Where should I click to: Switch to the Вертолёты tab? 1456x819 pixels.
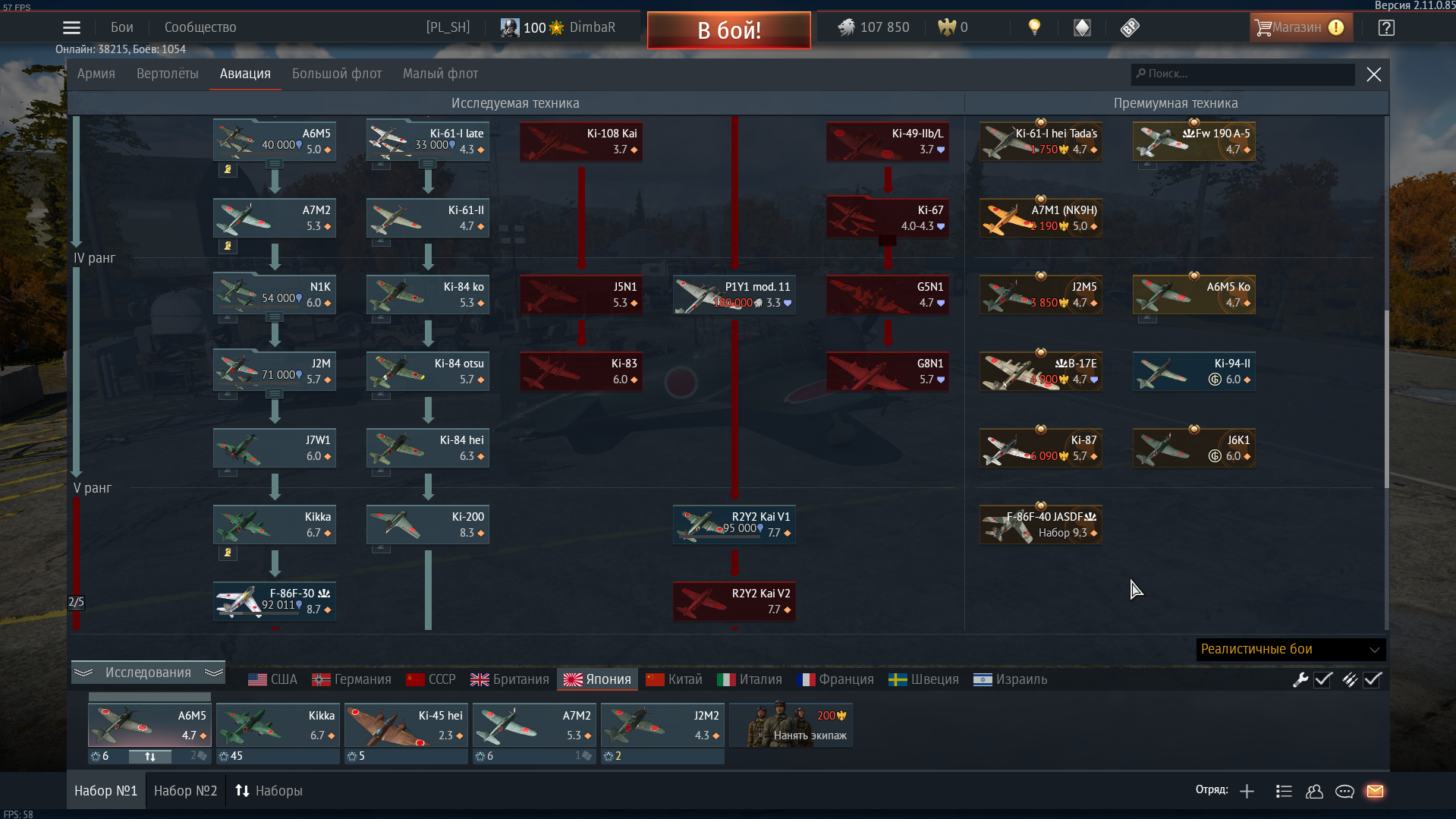[168, 74]
